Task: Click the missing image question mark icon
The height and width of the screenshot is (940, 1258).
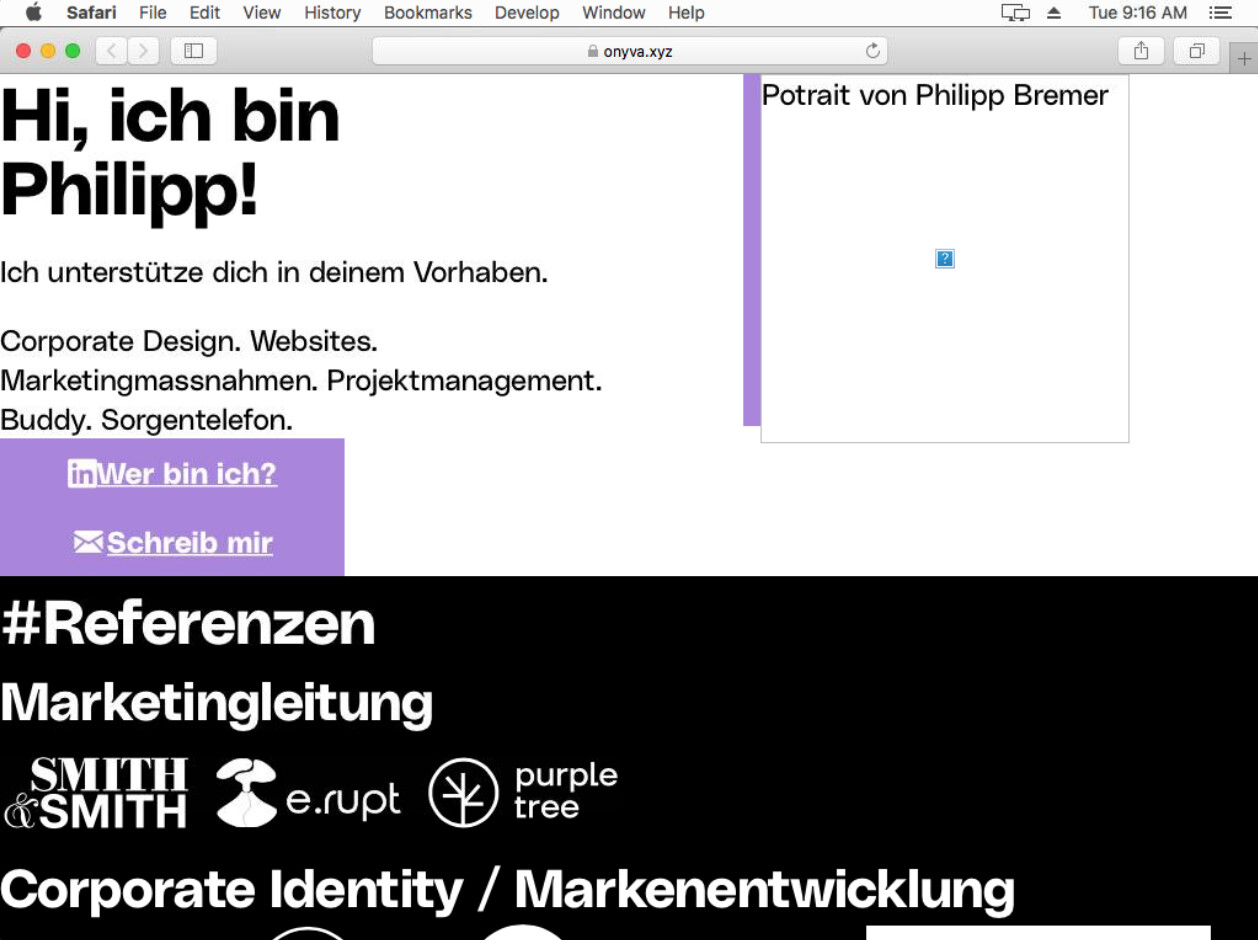Action: pyautogui.click(x=945, y=259)
